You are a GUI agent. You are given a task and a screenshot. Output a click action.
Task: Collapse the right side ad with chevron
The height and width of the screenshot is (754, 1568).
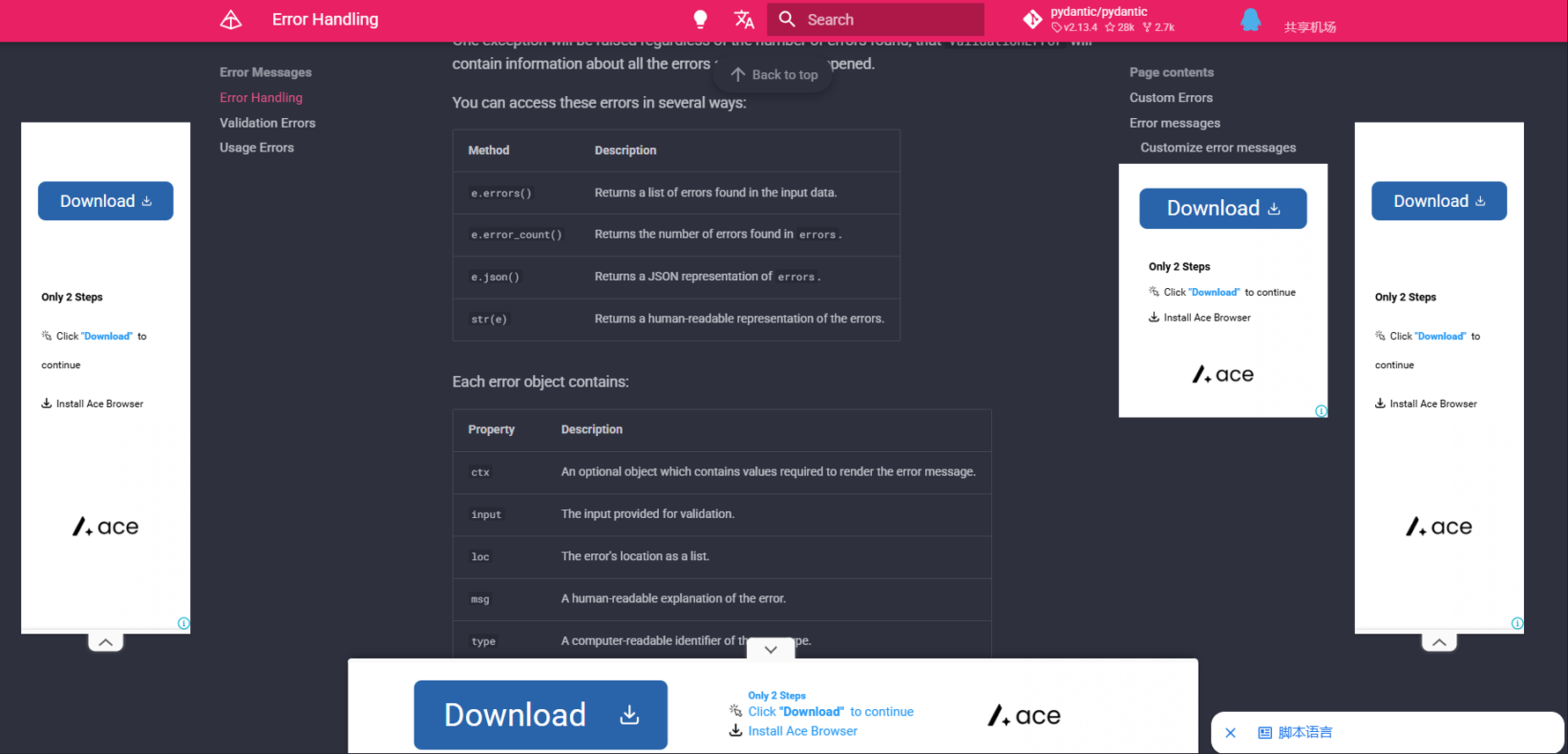pyautogui.click(x=1439, y=642)
